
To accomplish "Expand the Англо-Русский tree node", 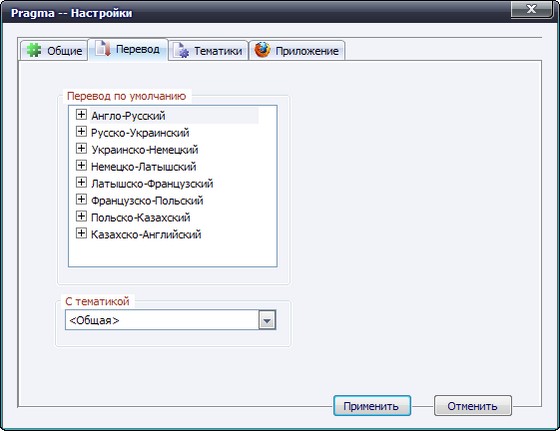I will 81,114.
